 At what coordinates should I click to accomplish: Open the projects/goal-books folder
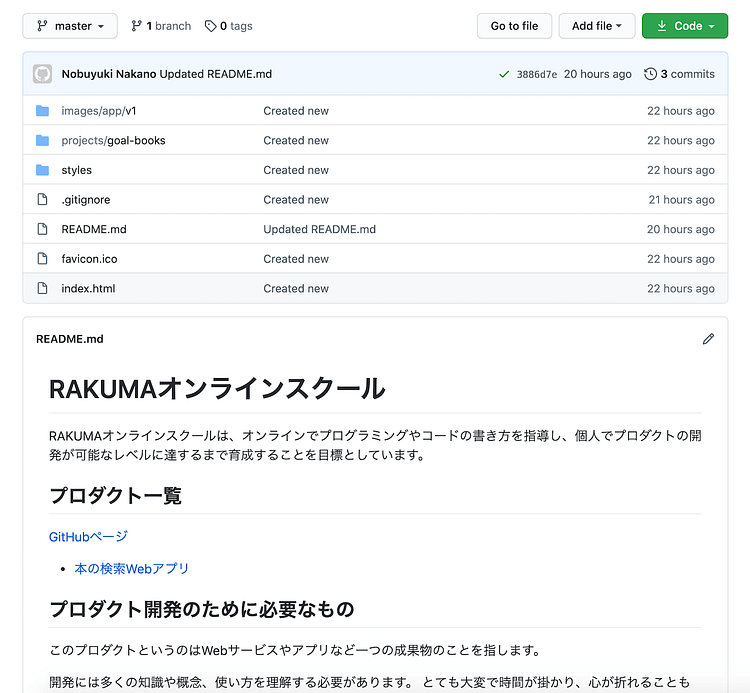[x=113, y=141]
